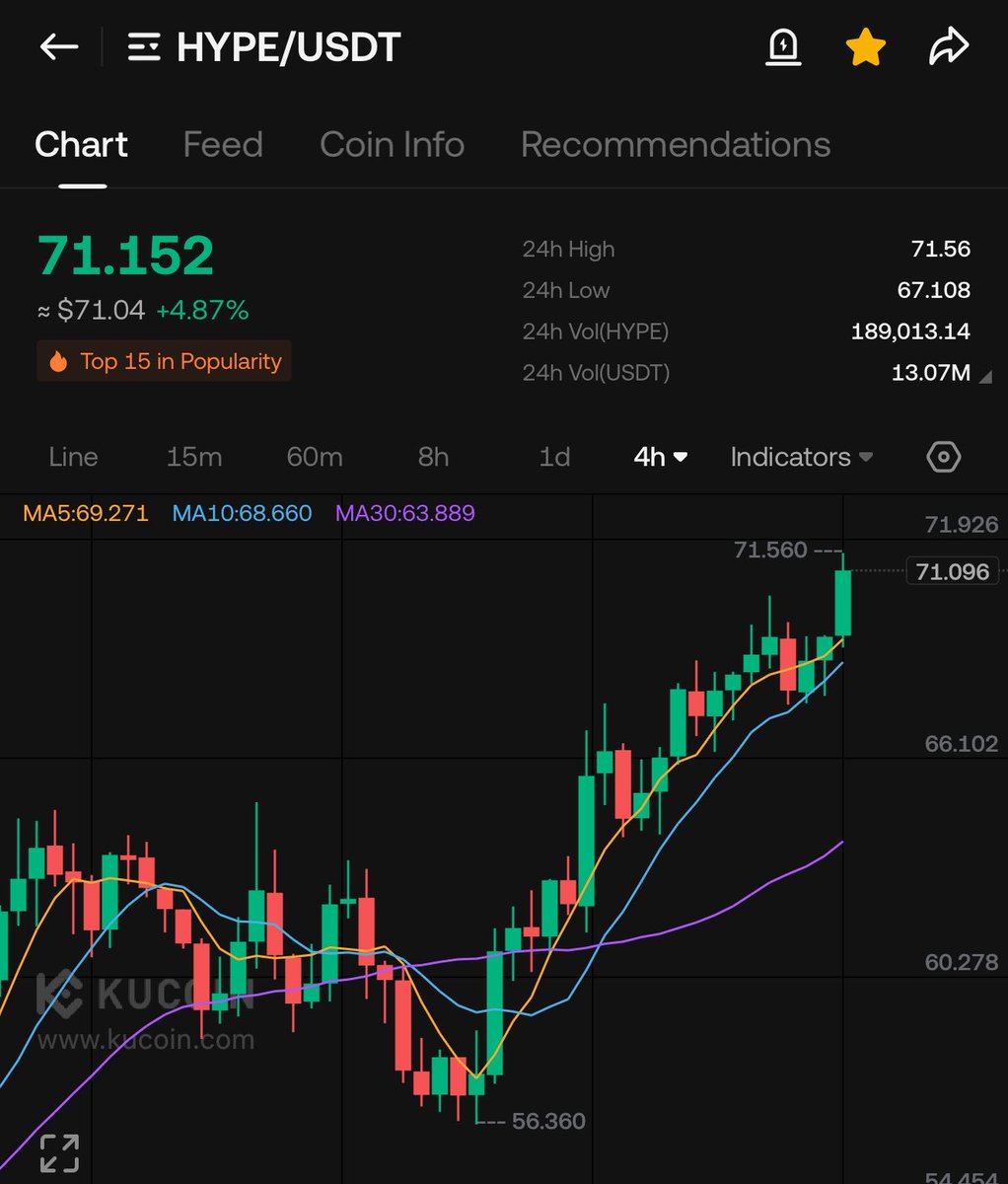Switch to the Chart tab
Viewport: 1008px width, 1184px height.
tap(81, 144)
